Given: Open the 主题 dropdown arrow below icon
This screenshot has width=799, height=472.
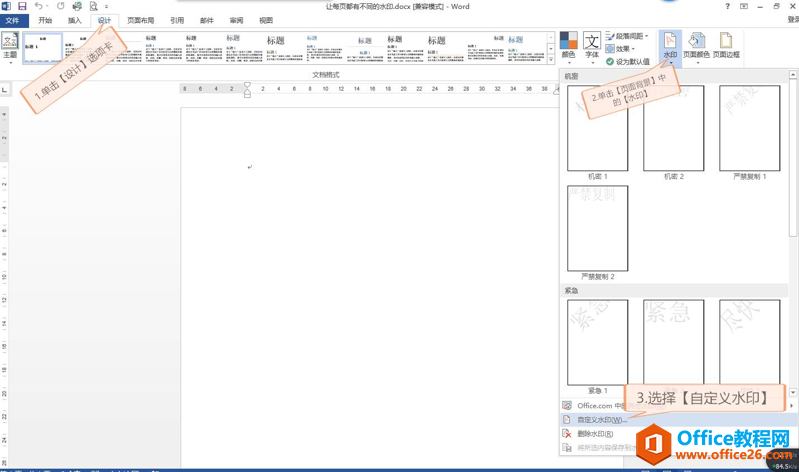Looking at the screenshot, I should [x=10, y=62].
